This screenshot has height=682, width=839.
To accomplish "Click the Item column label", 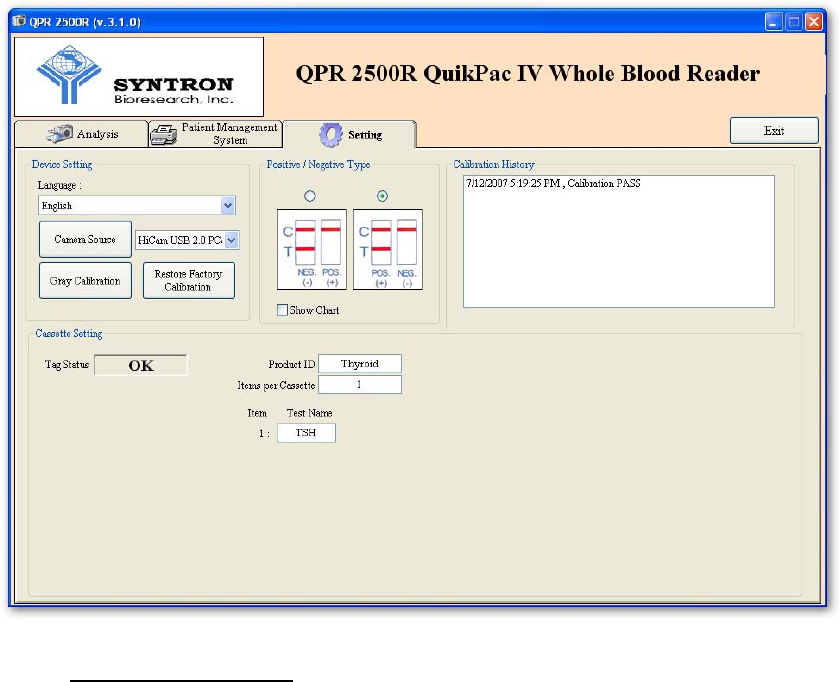I will coord(257,413).
